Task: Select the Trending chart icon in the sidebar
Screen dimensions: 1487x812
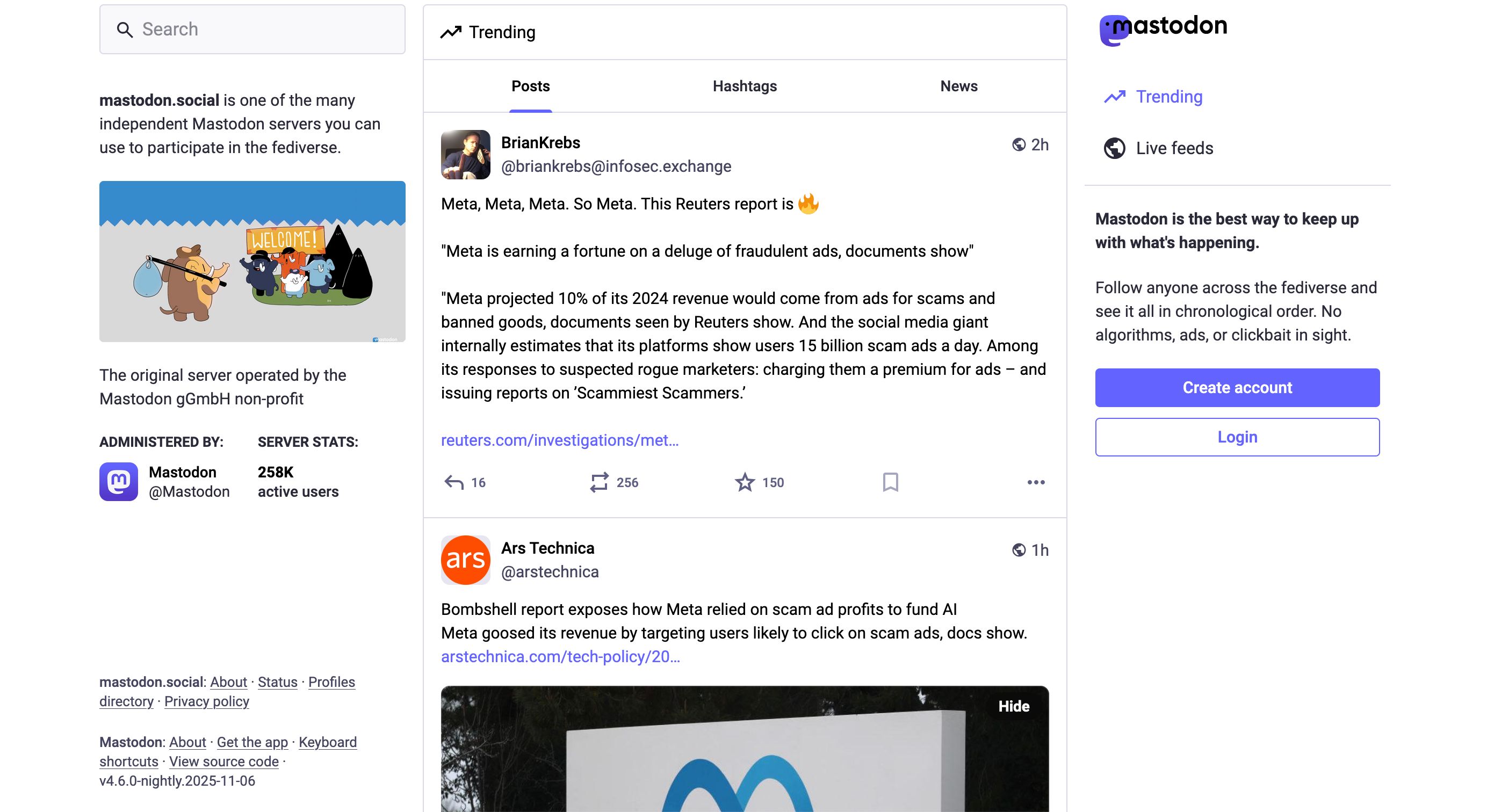Action: tap(1115, 97)
